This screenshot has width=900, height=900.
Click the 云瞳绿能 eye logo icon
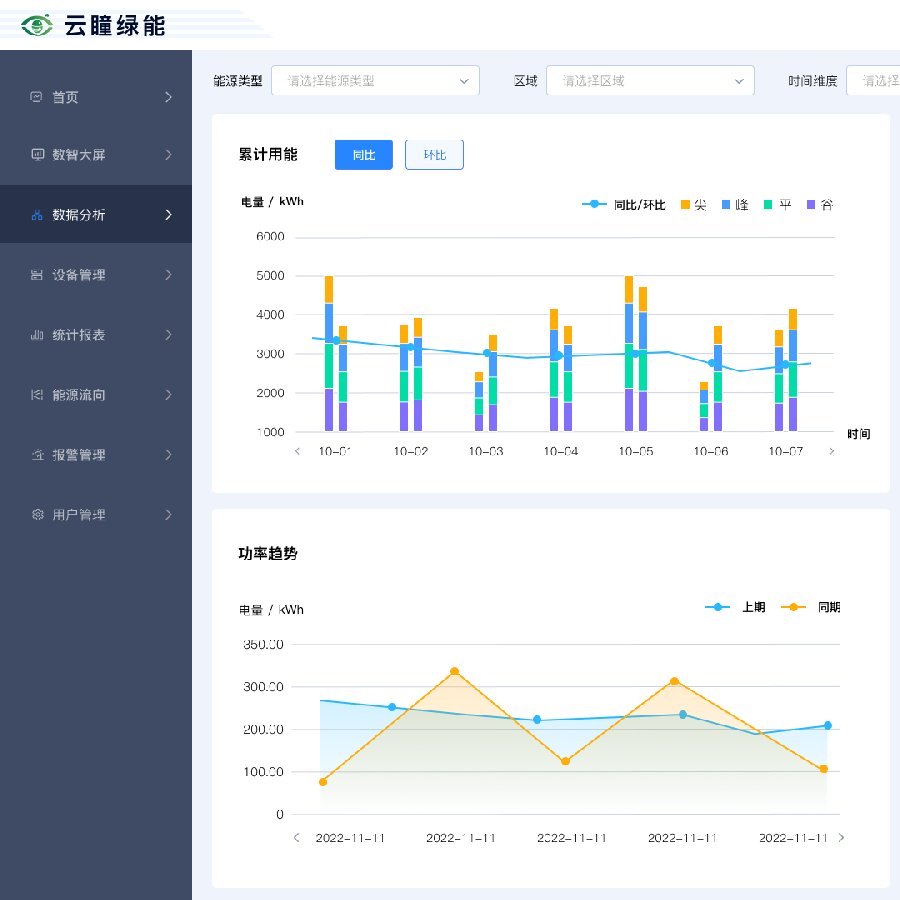38,25
